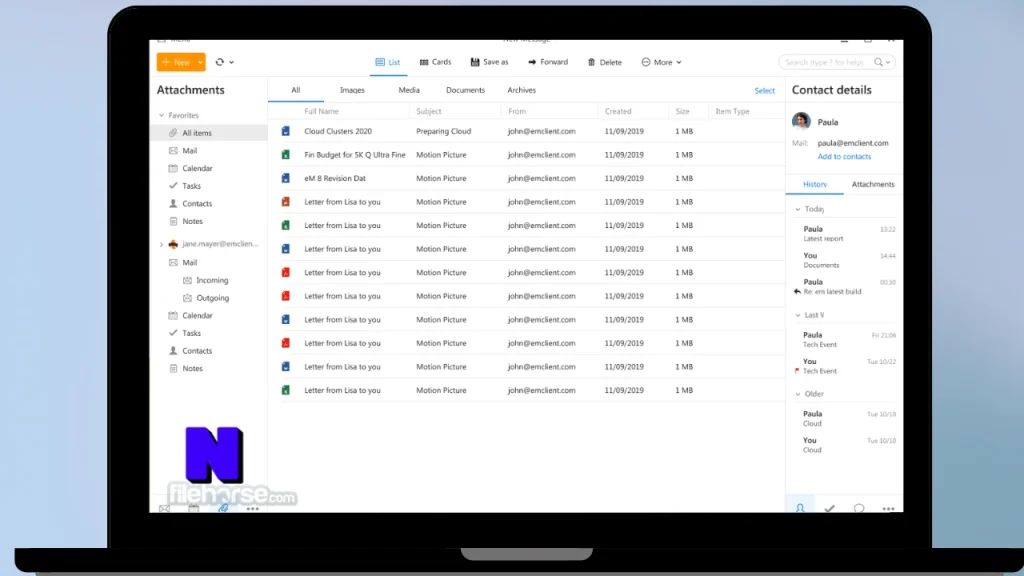This screenshot has height=576, width=1024.
Task: Switch to List view
Action: 388,62
